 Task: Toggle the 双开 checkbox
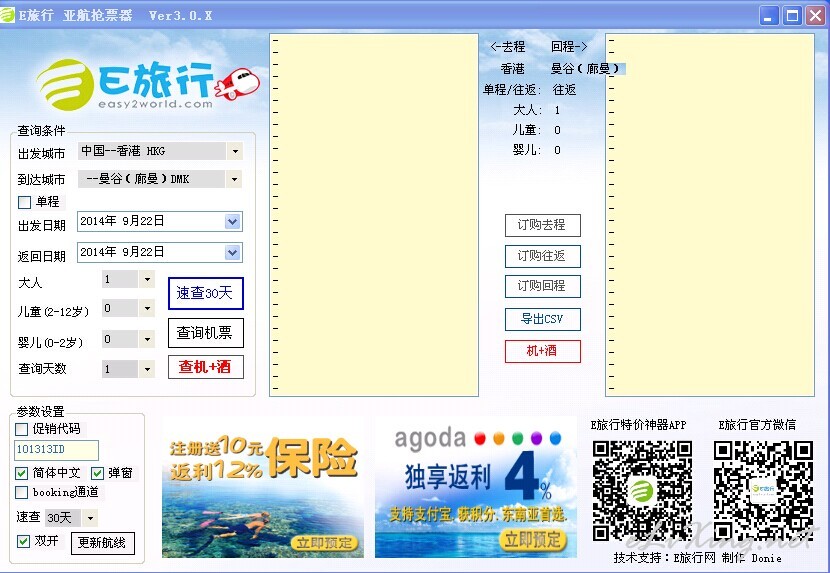tap(23, 541)
